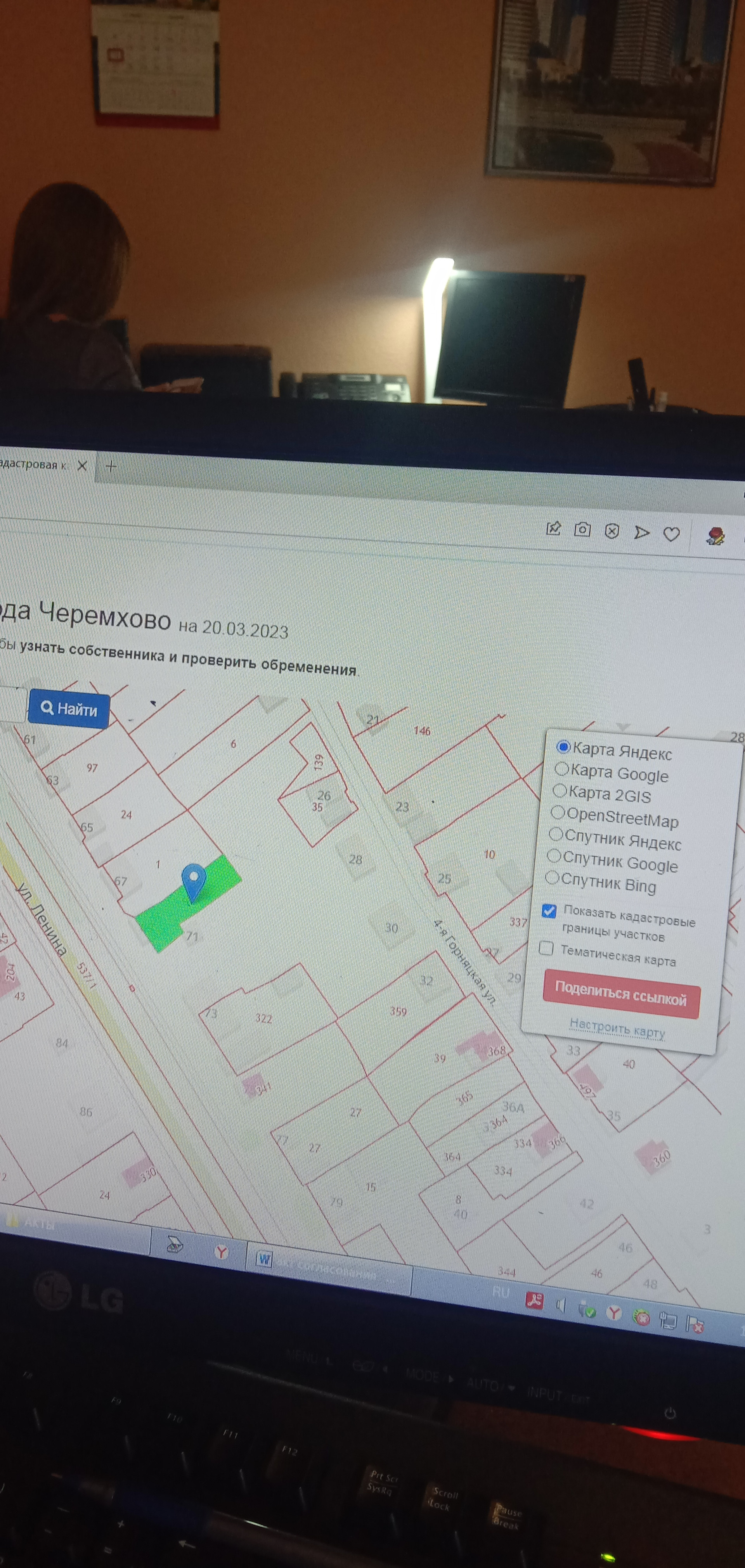Choose the OpenStreetMap radio button
The height and width of the screenshot is (1568, 745).
point(557,812)
